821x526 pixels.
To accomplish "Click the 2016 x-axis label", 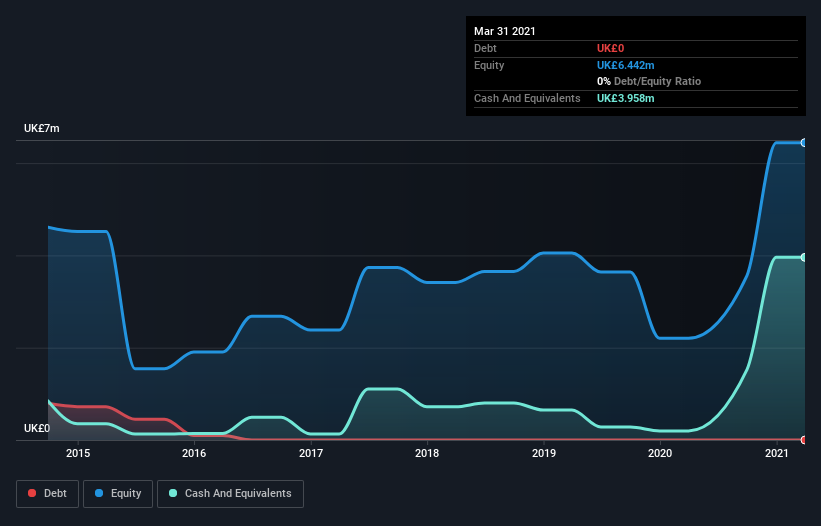I will point(194,453).
